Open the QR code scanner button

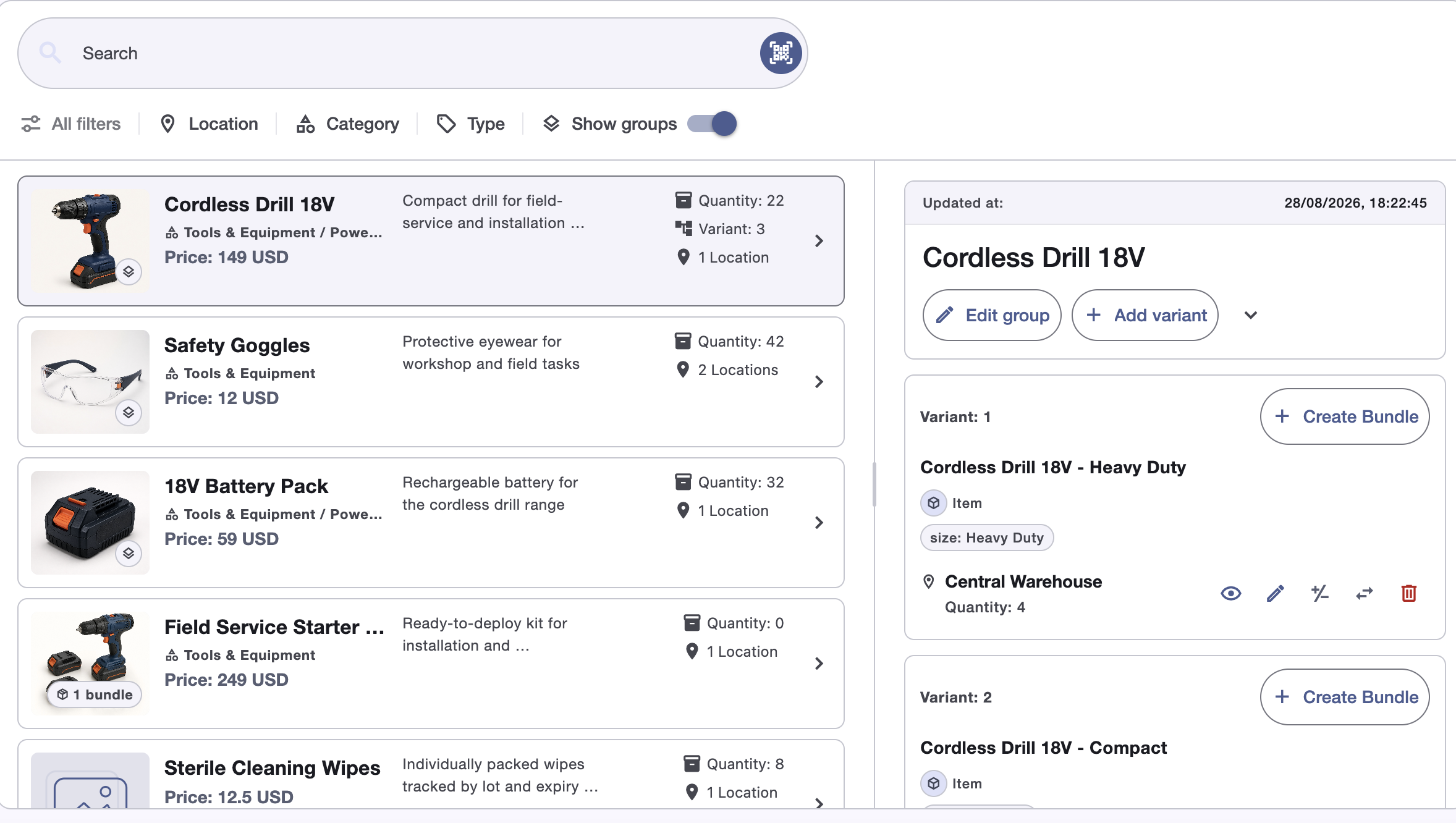coord(781,53)
